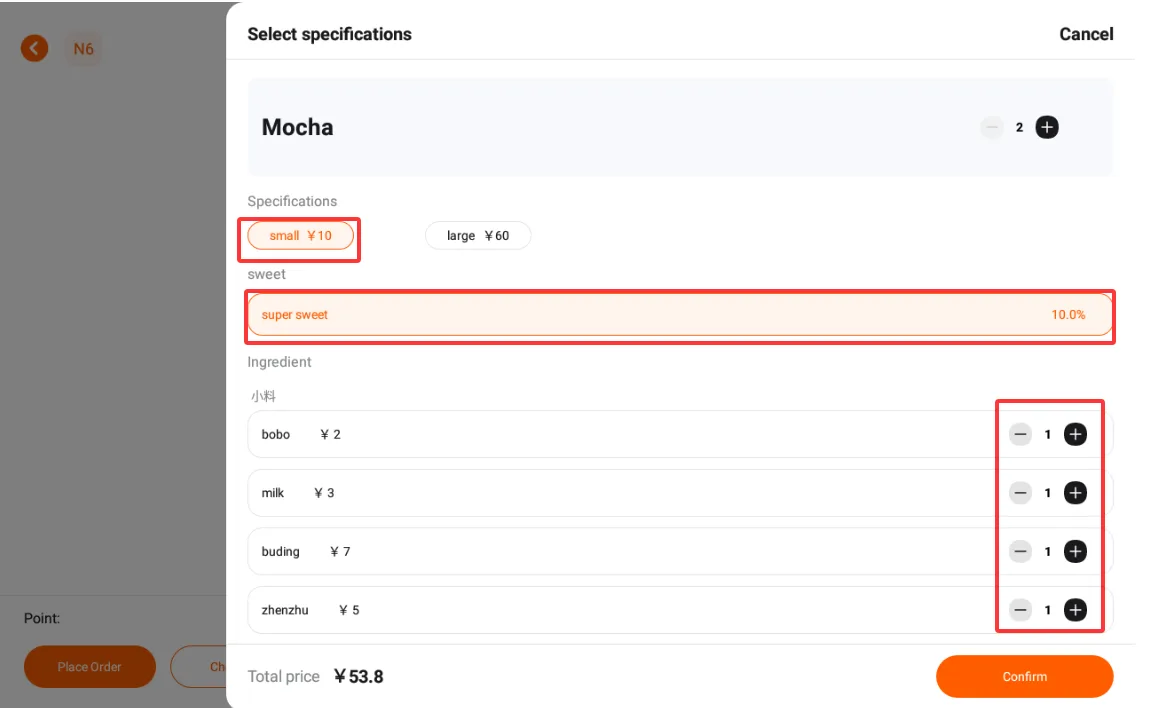Screen dimensions: 1150x708
Task: Remove one milk ingredient
Action: (x=1020, y=493)
